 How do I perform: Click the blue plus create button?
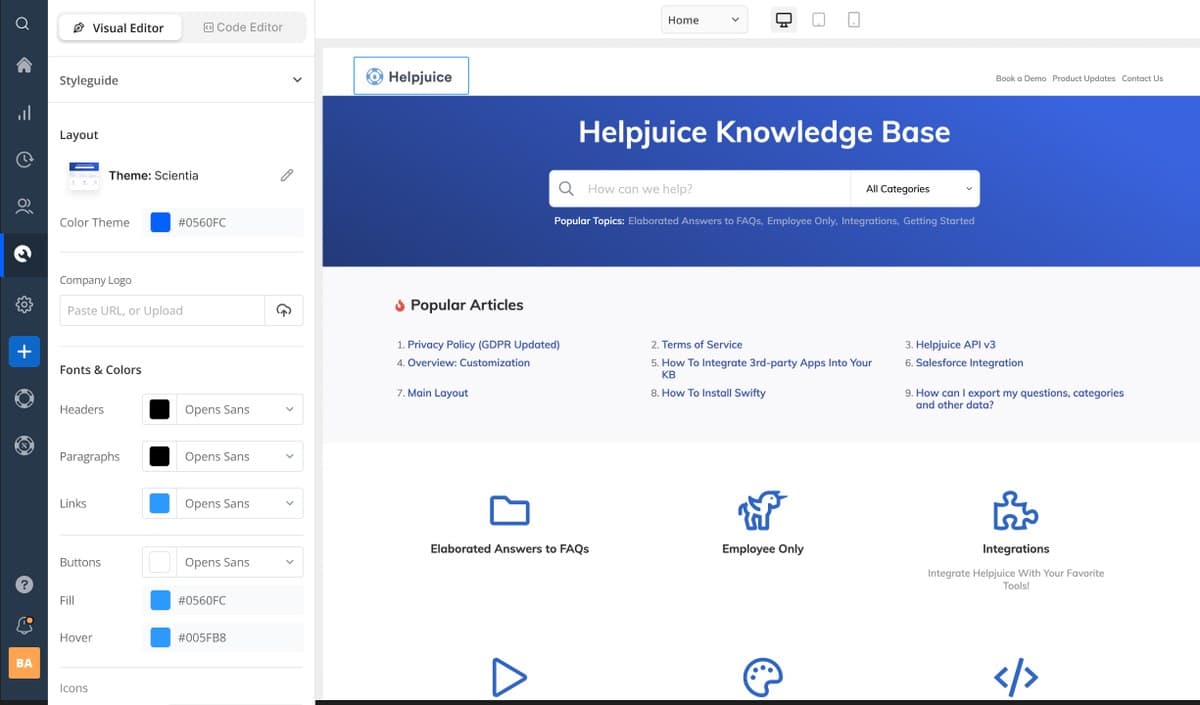pyautogui.click(x=24, y=352)
